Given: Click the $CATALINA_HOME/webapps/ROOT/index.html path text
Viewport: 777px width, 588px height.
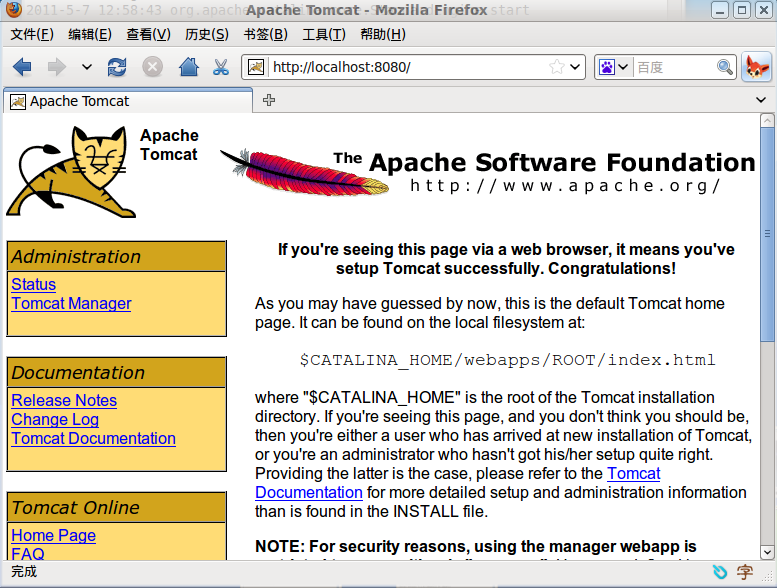Looking at the screenshot, I should click(507, 360).
